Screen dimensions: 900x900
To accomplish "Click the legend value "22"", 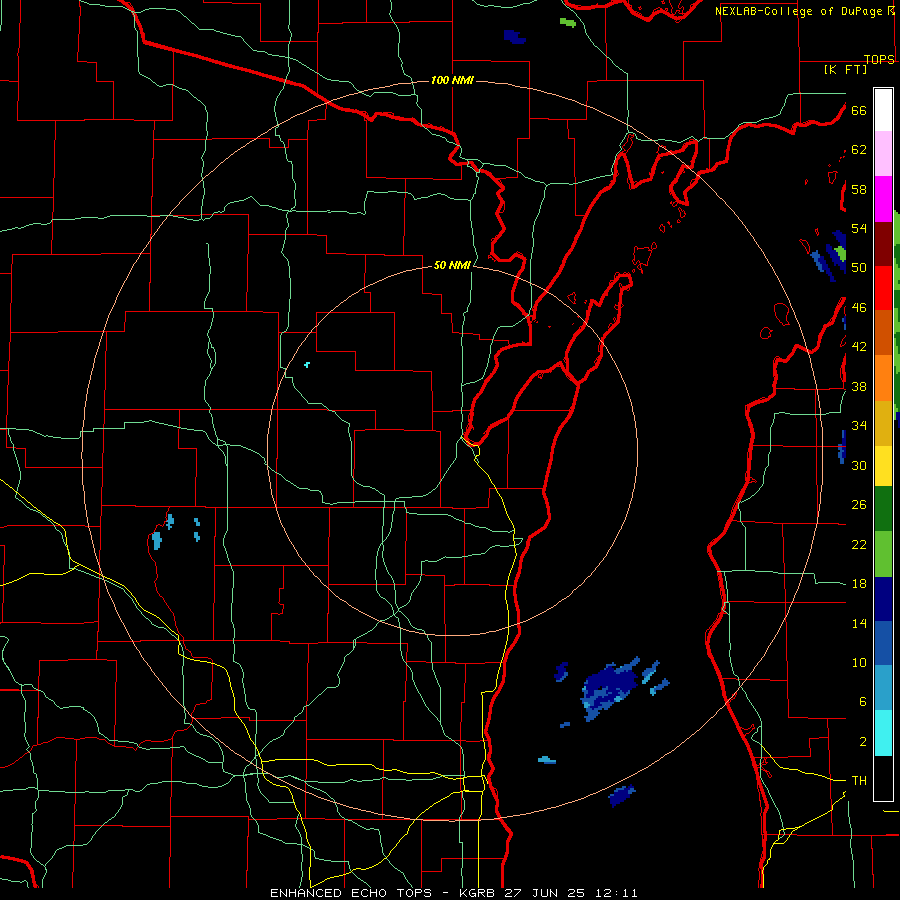I will pos(859,544).
